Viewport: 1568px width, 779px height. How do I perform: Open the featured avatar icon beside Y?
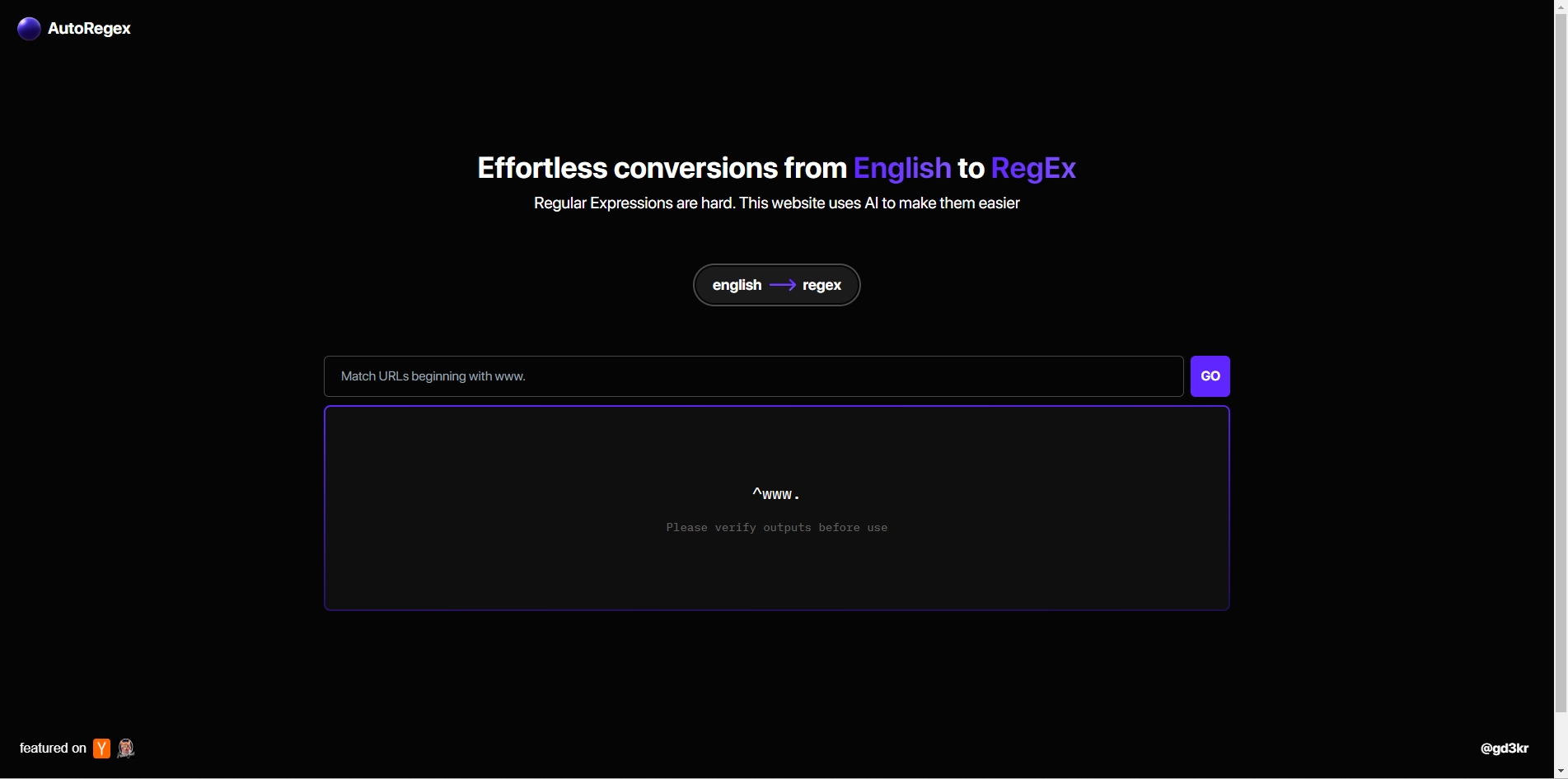pyautogui.click(x=126, y=749)
